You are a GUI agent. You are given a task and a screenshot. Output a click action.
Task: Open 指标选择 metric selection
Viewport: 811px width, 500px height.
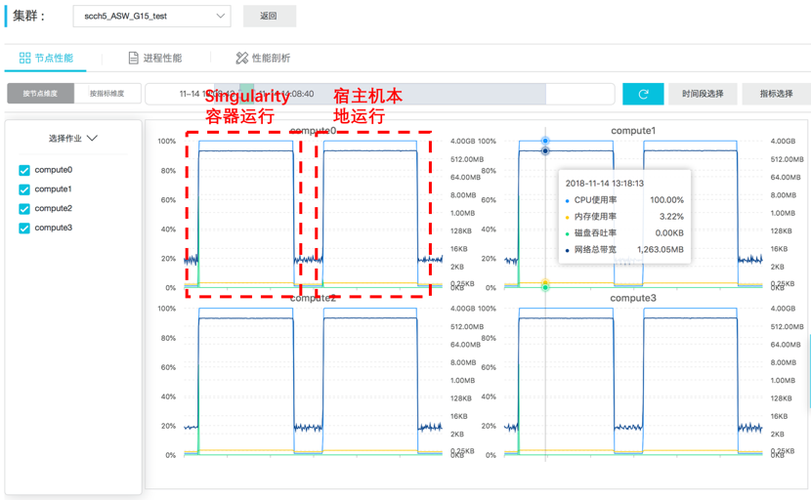(x=776, y=94)
